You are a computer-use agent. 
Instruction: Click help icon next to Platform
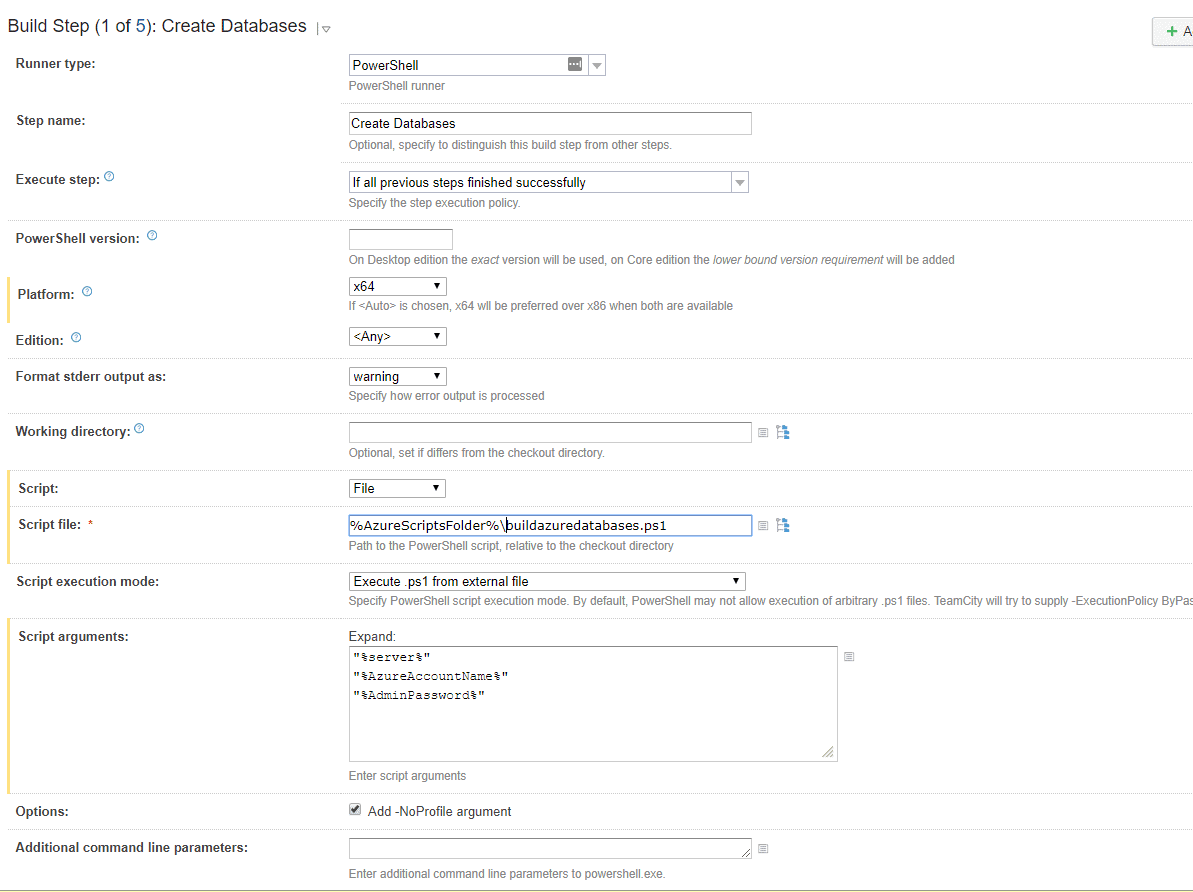click(x=87, y=291)
